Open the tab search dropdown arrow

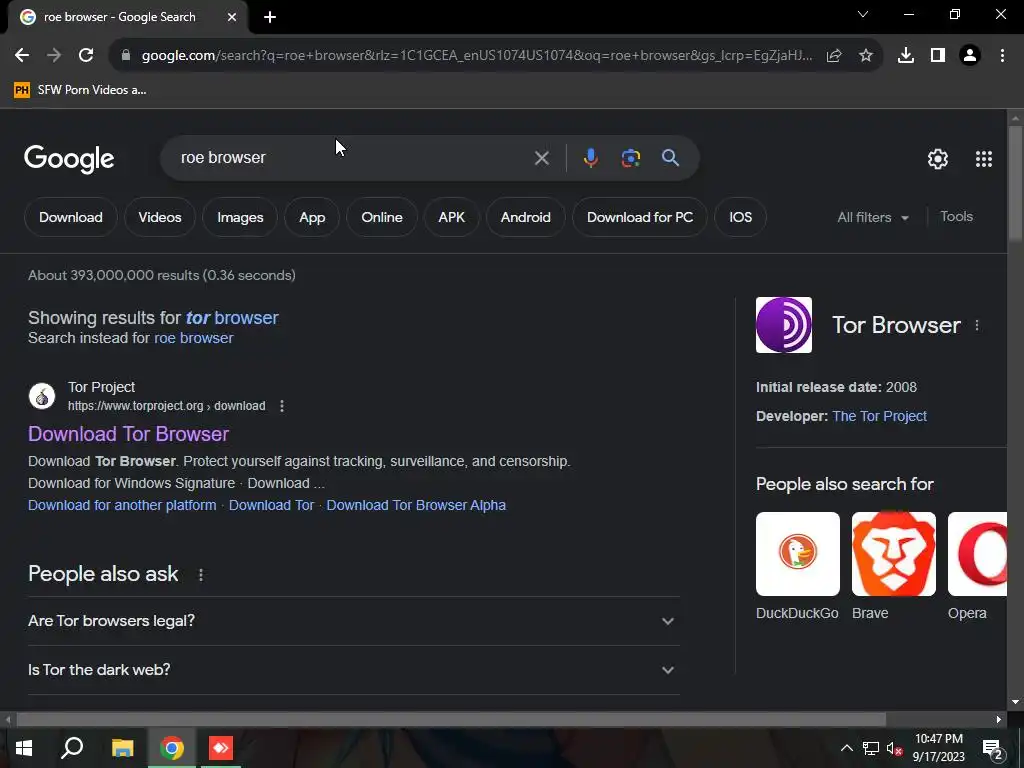click(863, 14)
